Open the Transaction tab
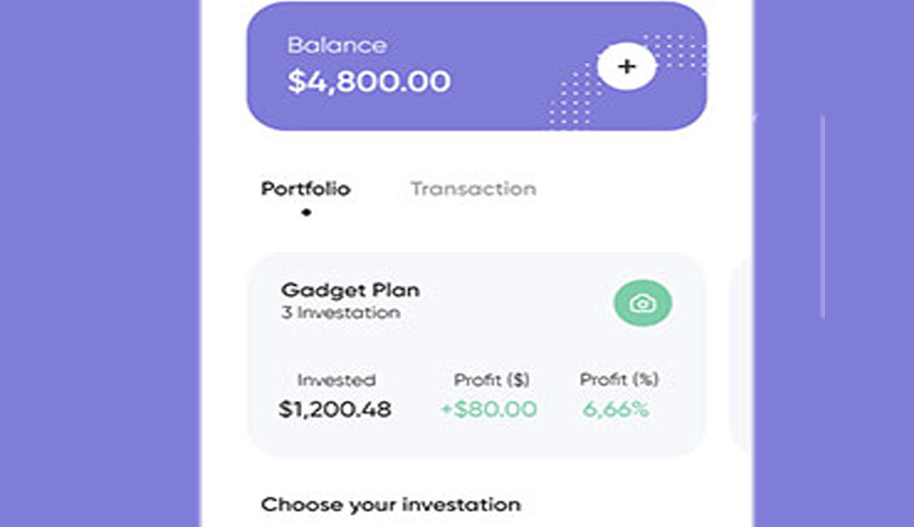The image size is (914, 527). (x=473, y=188)
